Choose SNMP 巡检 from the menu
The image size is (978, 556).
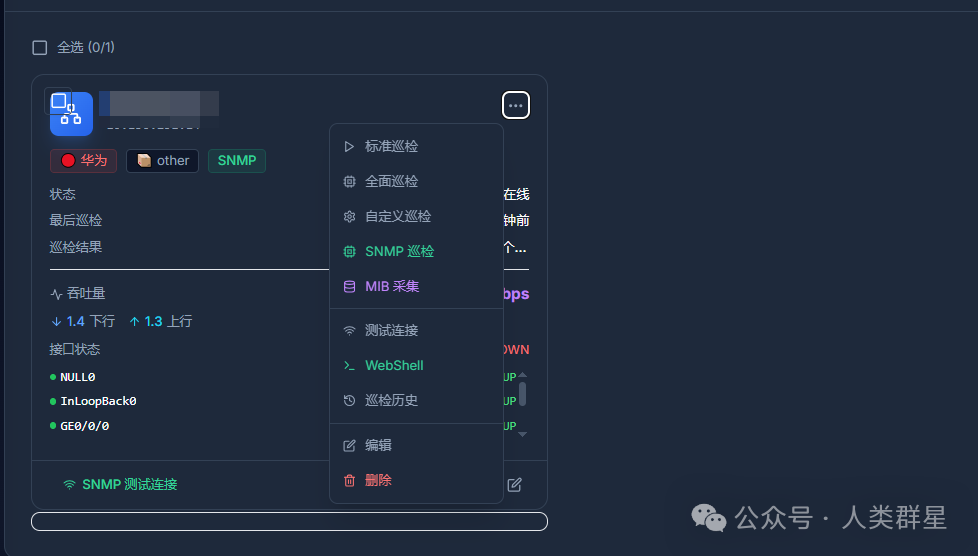click(x=416, y=251)
